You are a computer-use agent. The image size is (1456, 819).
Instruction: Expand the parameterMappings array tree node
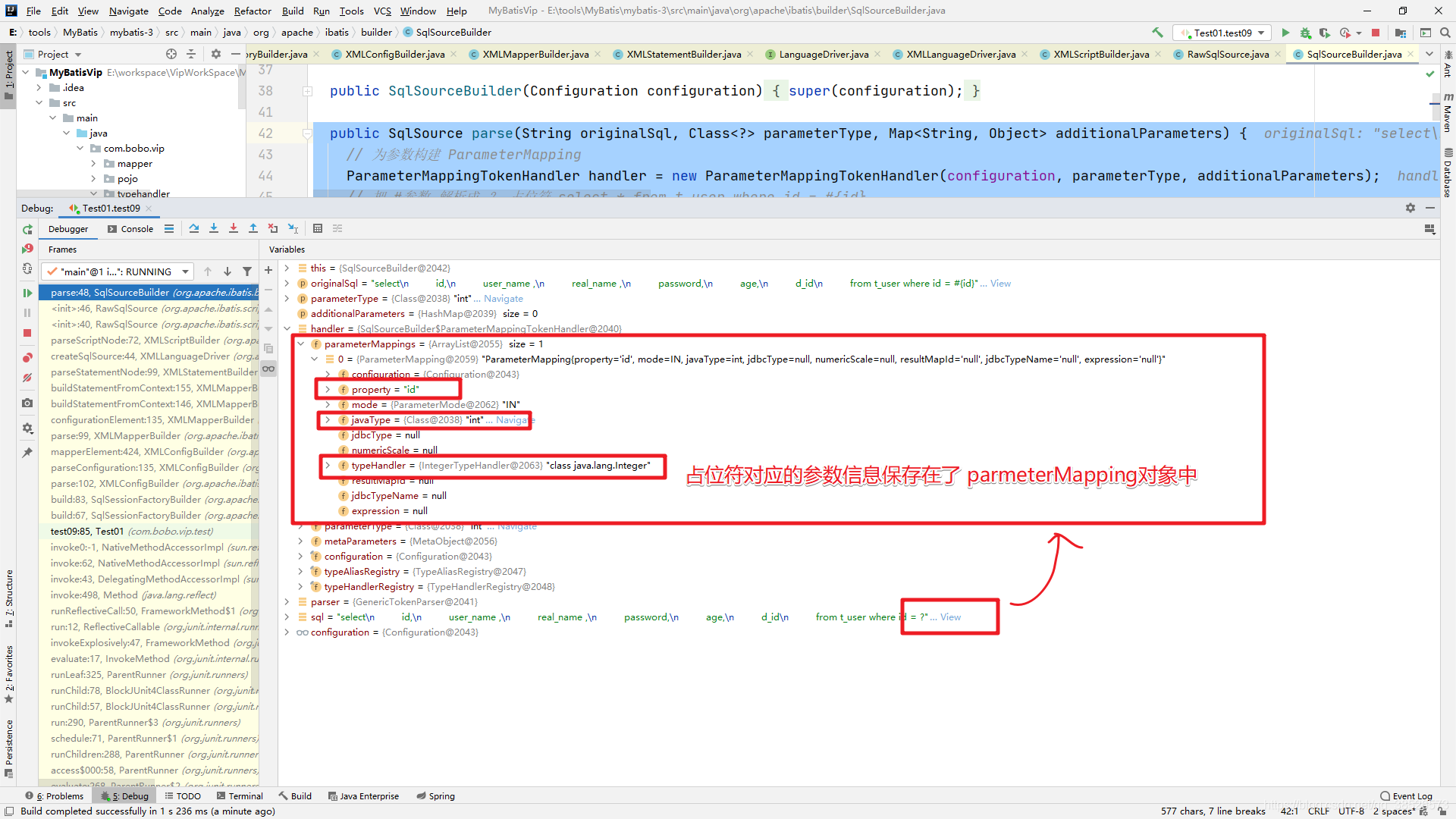pyautogui.click(x=298, y=343)
